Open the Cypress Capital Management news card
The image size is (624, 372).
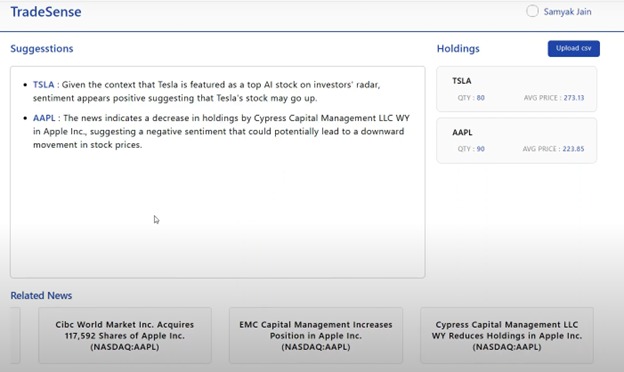point(507,335)
